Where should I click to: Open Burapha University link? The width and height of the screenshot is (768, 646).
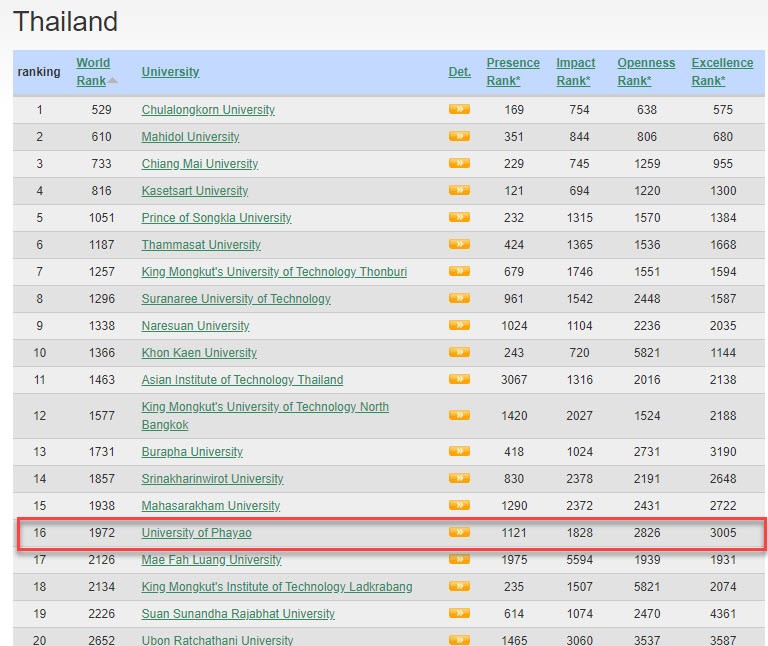[x=192, y=452]
